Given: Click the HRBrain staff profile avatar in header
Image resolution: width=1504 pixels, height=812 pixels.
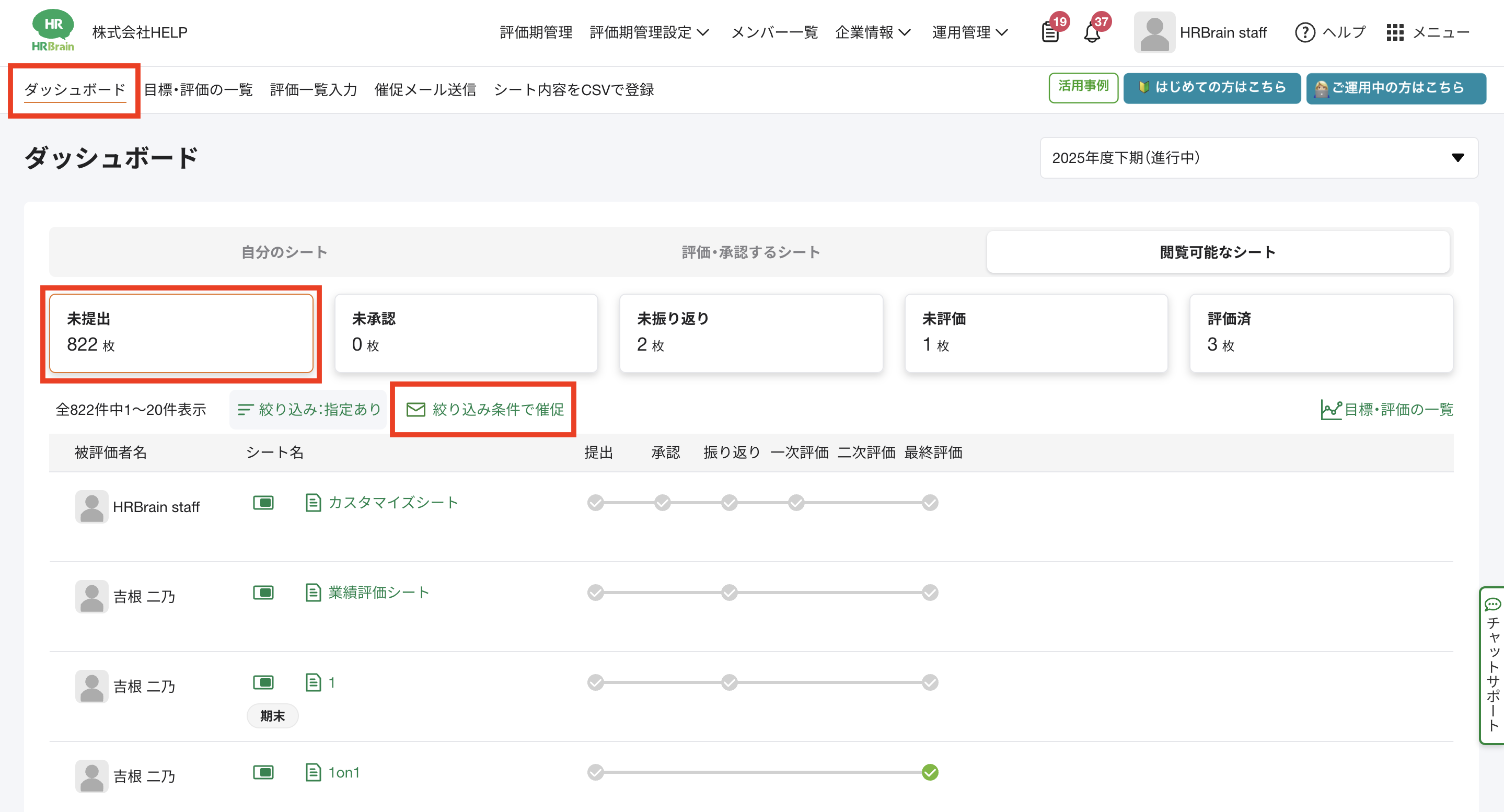Looking at the screenshot, I should pyautogui.click(x=1154, y=33).
